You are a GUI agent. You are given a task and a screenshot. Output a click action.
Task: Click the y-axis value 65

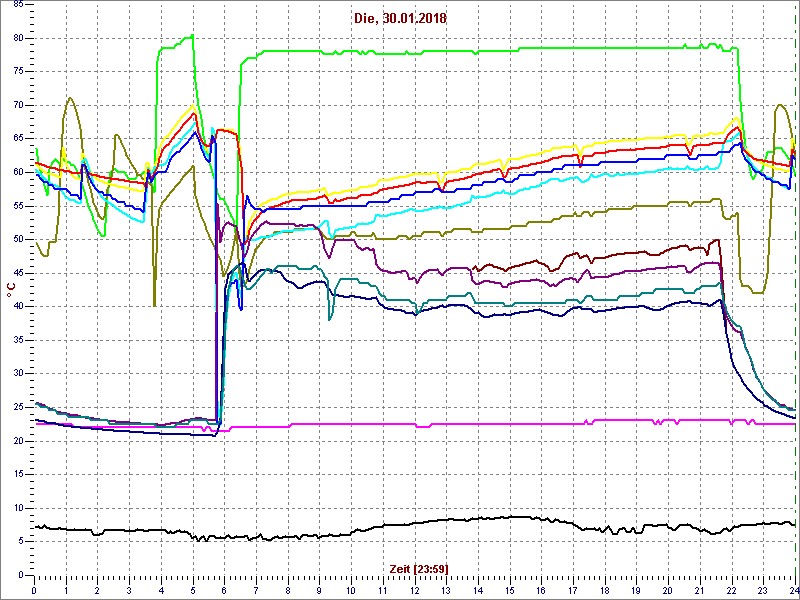18,139
